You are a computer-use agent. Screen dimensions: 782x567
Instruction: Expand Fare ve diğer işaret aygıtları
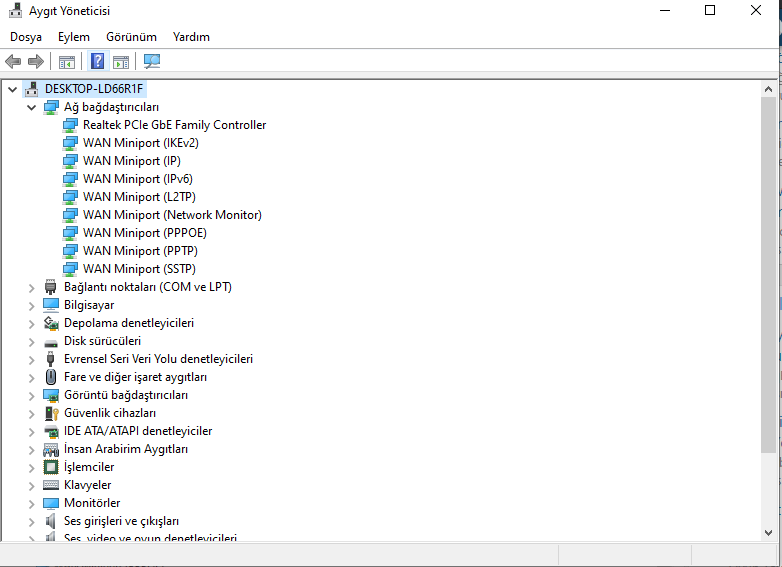(31, 378)
